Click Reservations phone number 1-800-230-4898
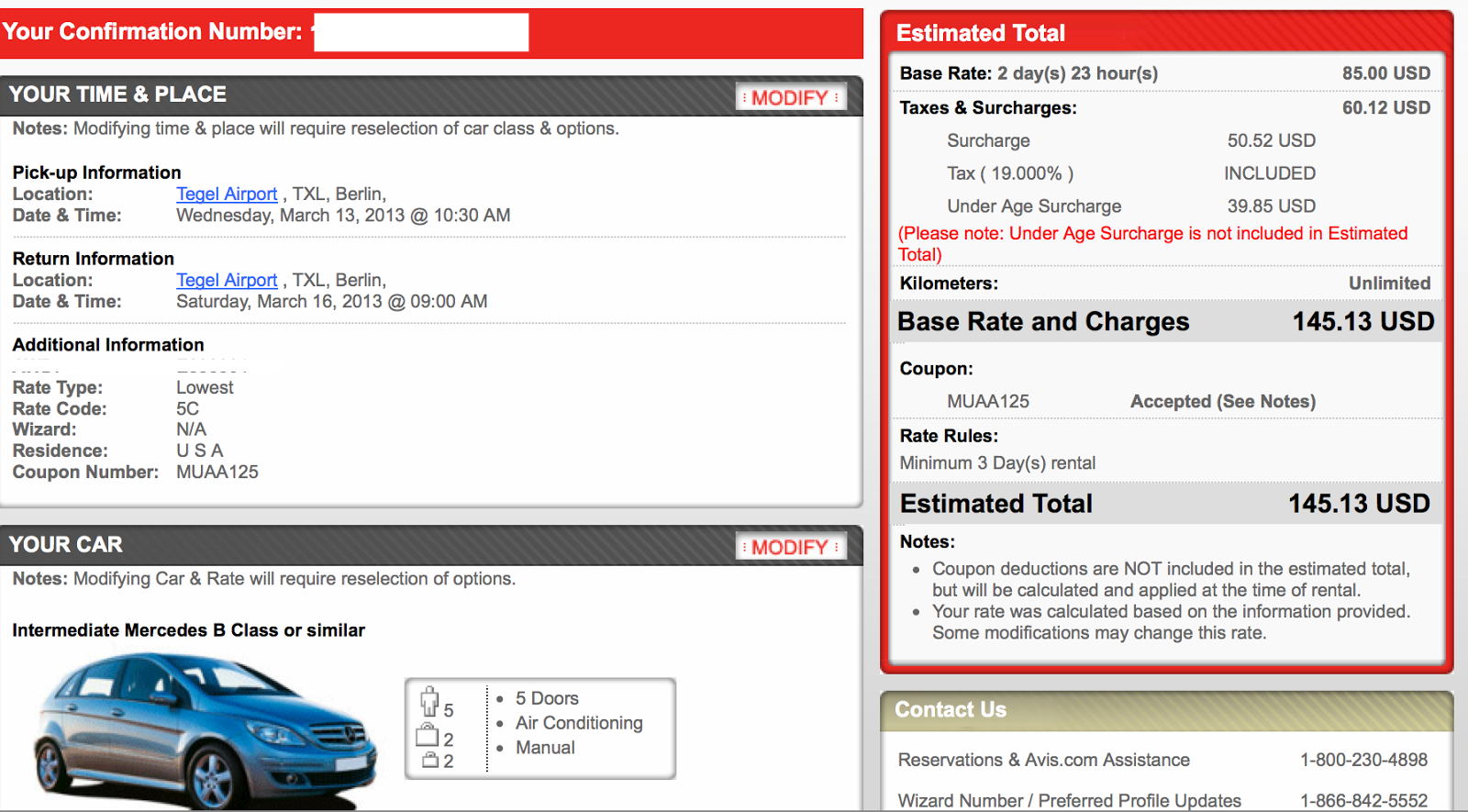The width and height of the screenshot is (1468, 812). click(x=1363, y=760)
